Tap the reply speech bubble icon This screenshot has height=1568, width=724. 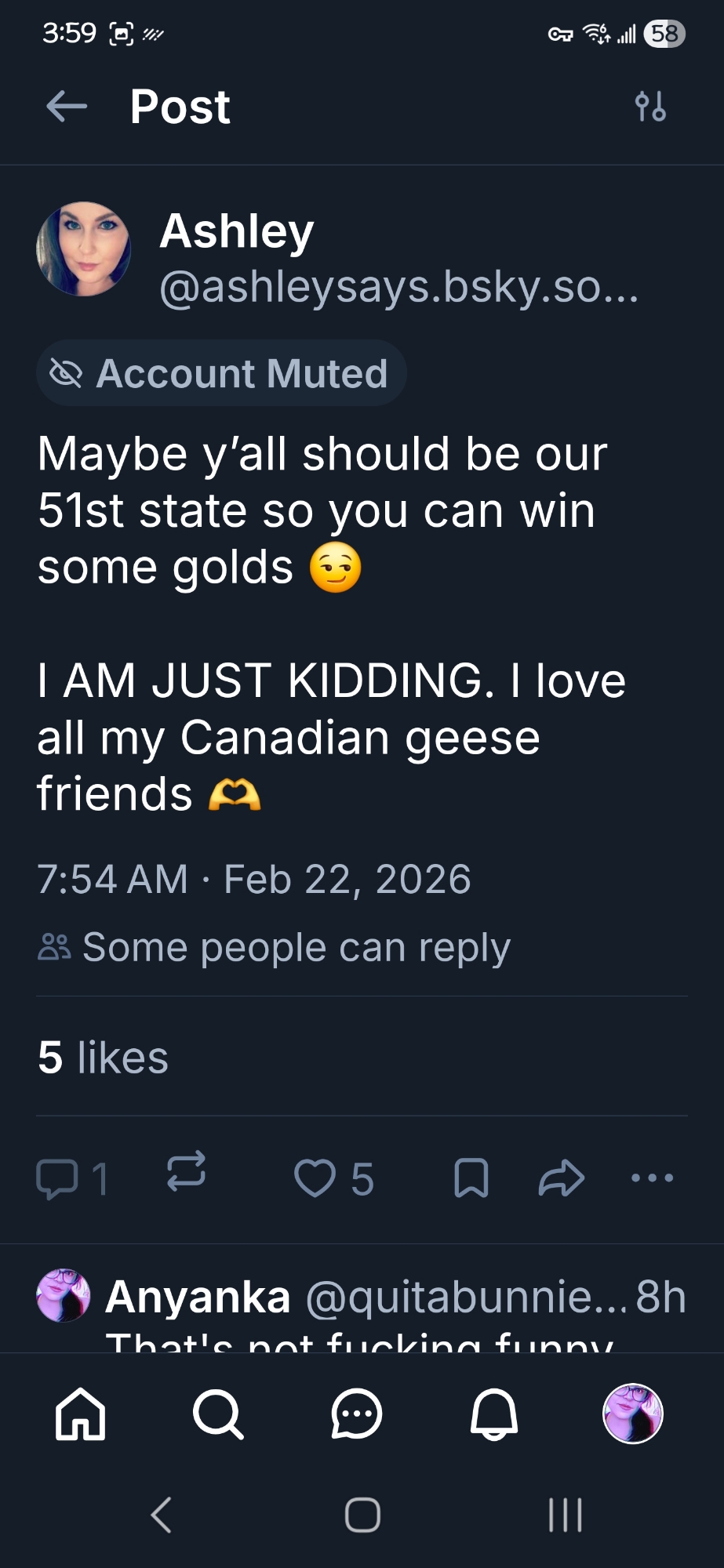point(57,1178)
